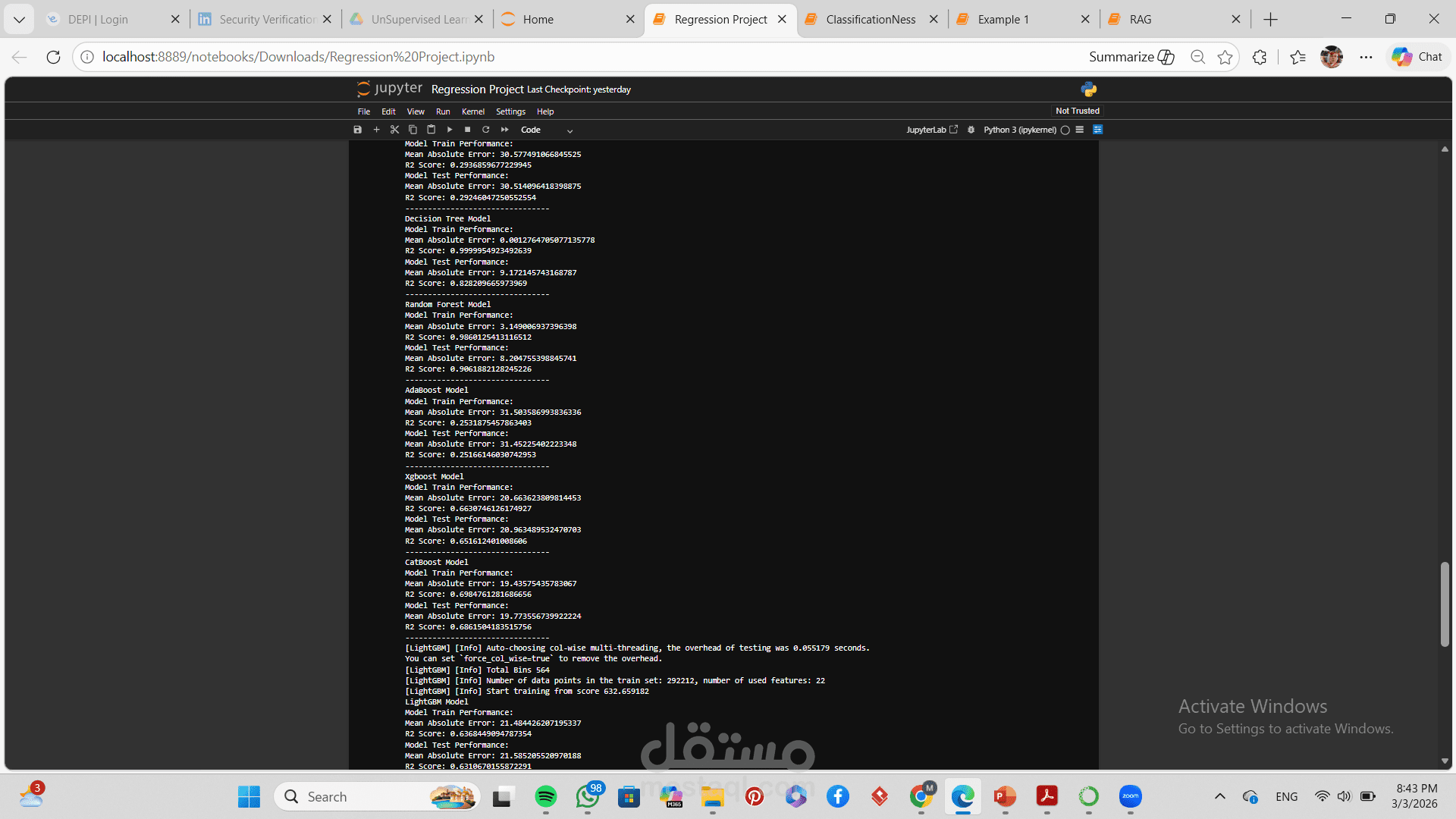This screenshot has height=819, width=1456.
Task: Paste cell from clipboard
Action: point(431,130)
